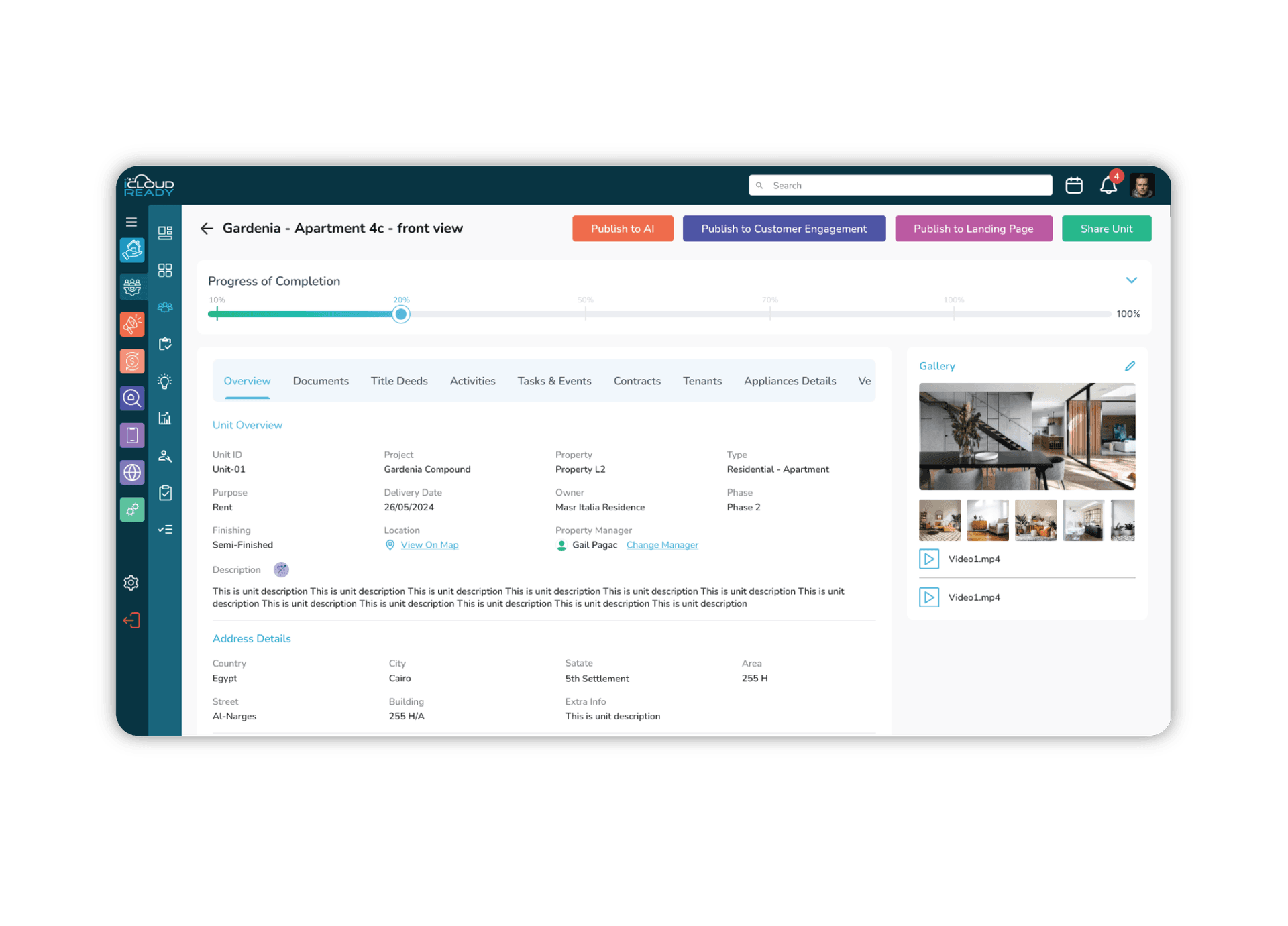Click the first small gallery thumbnail

[939, 520]
